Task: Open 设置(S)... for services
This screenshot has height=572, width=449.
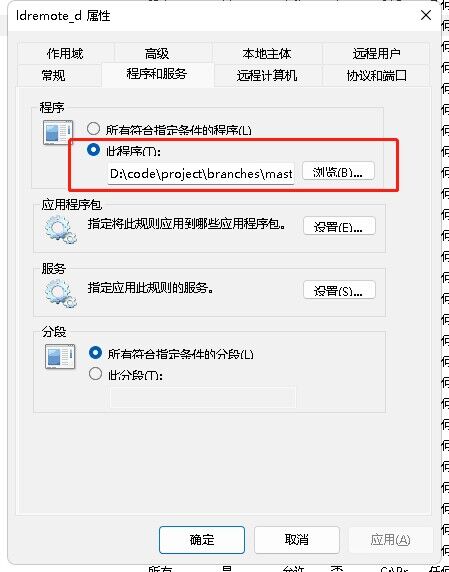Action: pos(339,290)
